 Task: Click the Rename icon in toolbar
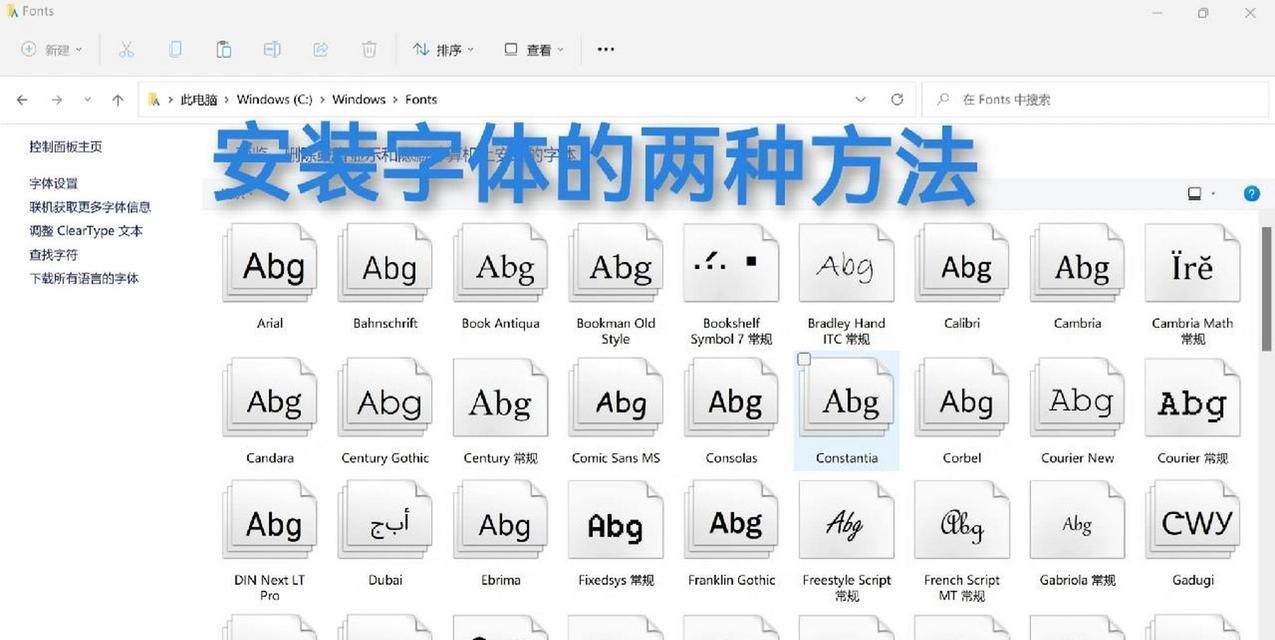tap(272, 49)
